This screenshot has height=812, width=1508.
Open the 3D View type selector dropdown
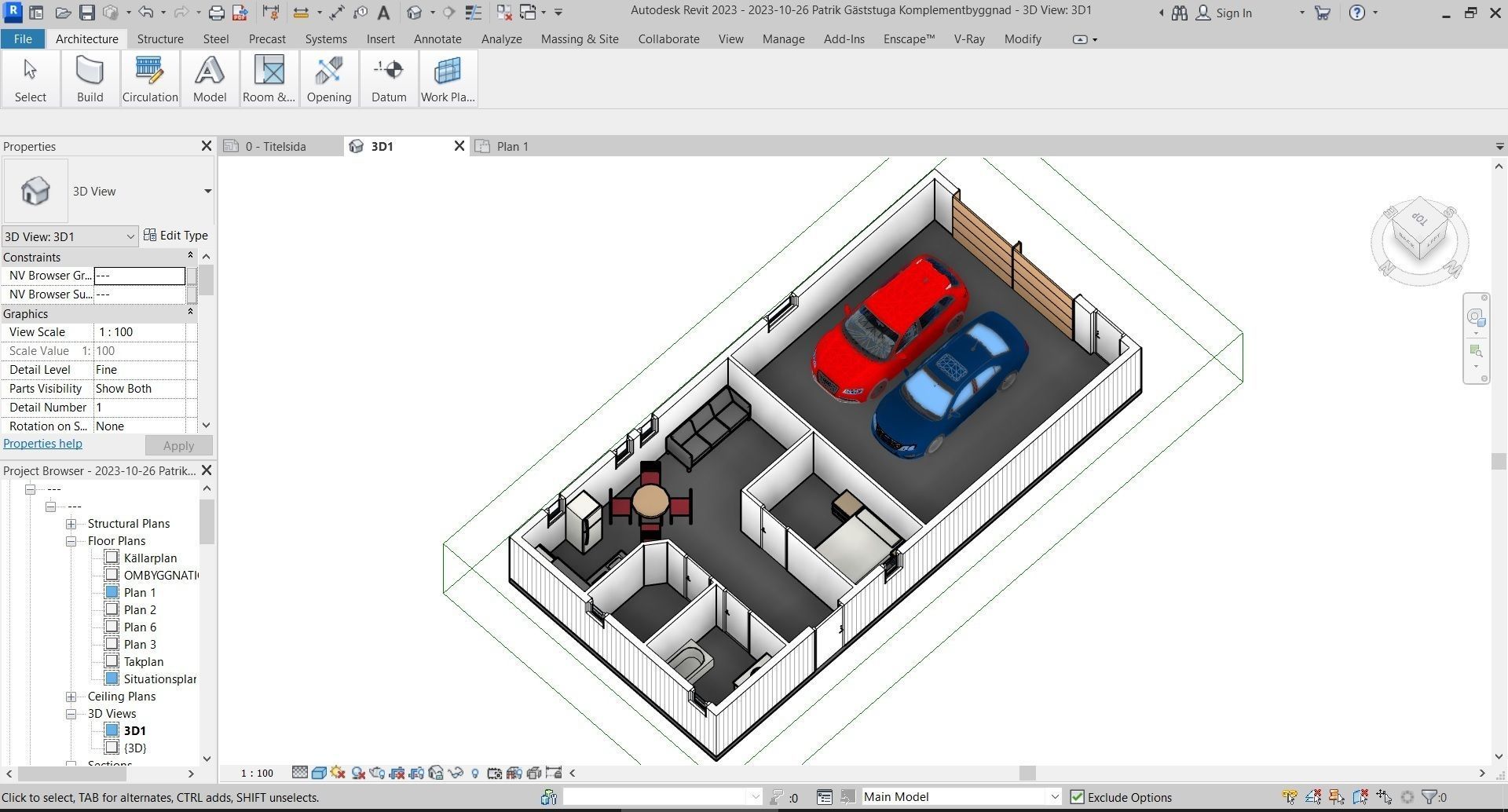[207, 191]
